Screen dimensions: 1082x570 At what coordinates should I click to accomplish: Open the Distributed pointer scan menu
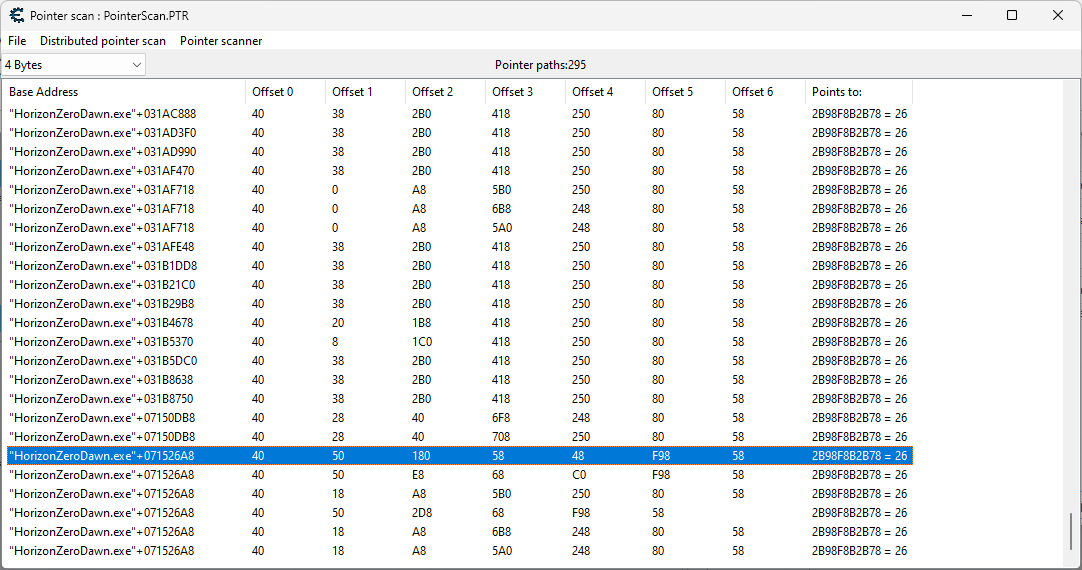click(103, 41)
